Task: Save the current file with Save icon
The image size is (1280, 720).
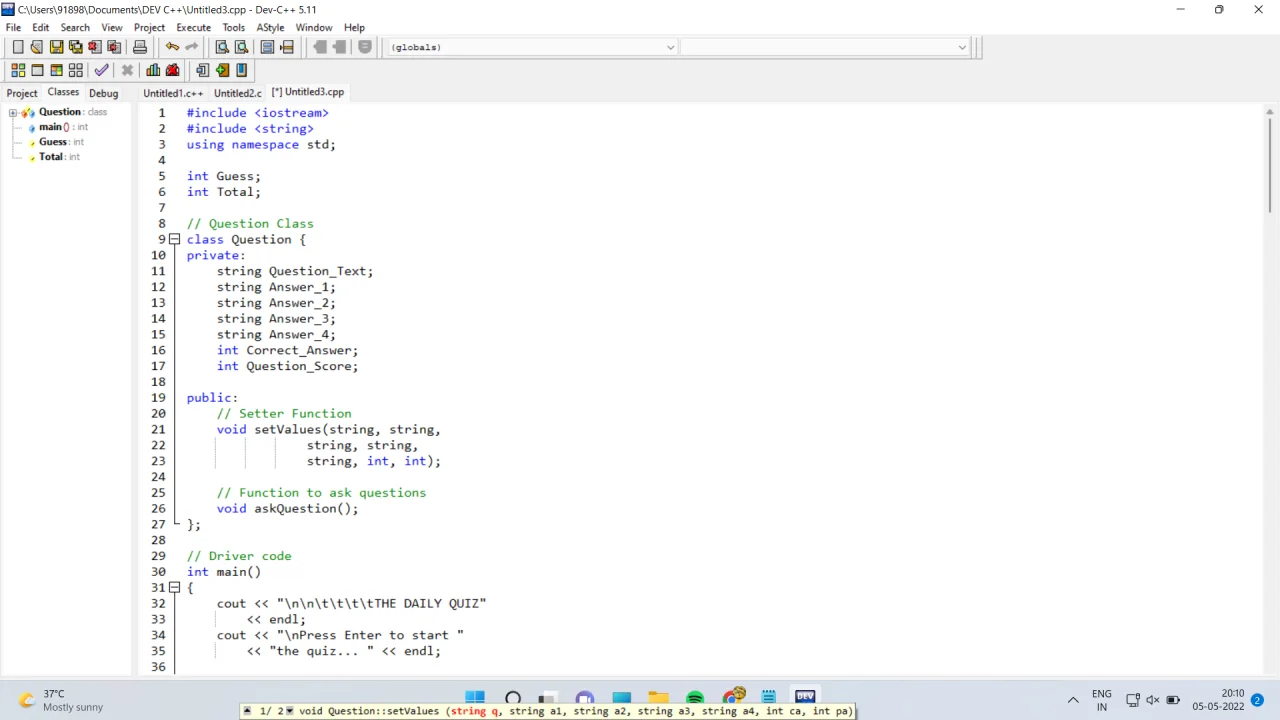Action: (56, 47)
